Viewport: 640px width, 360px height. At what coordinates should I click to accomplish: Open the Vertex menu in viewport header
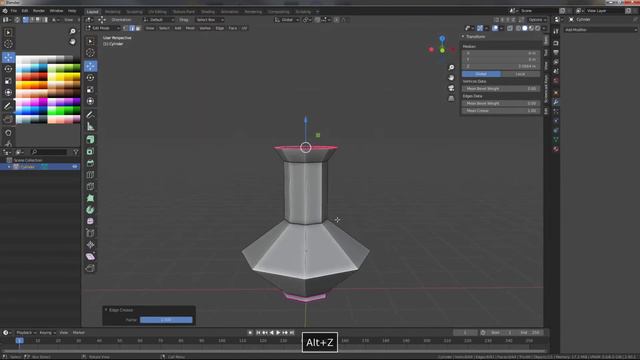[205, 28]
